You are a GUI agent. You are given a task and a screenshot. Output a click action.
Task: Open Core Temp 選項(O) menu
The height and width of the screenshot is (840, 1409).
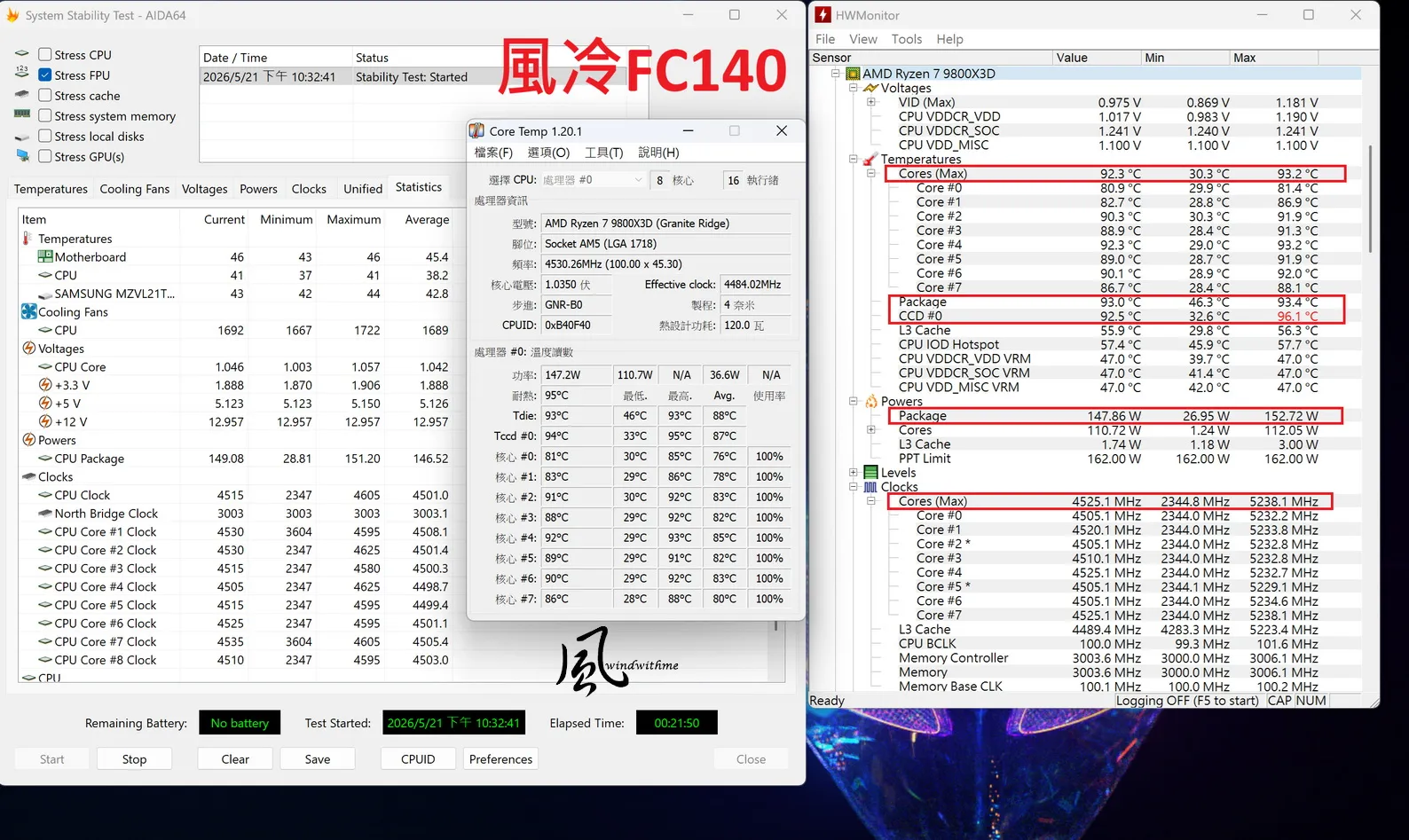(548, 153)
